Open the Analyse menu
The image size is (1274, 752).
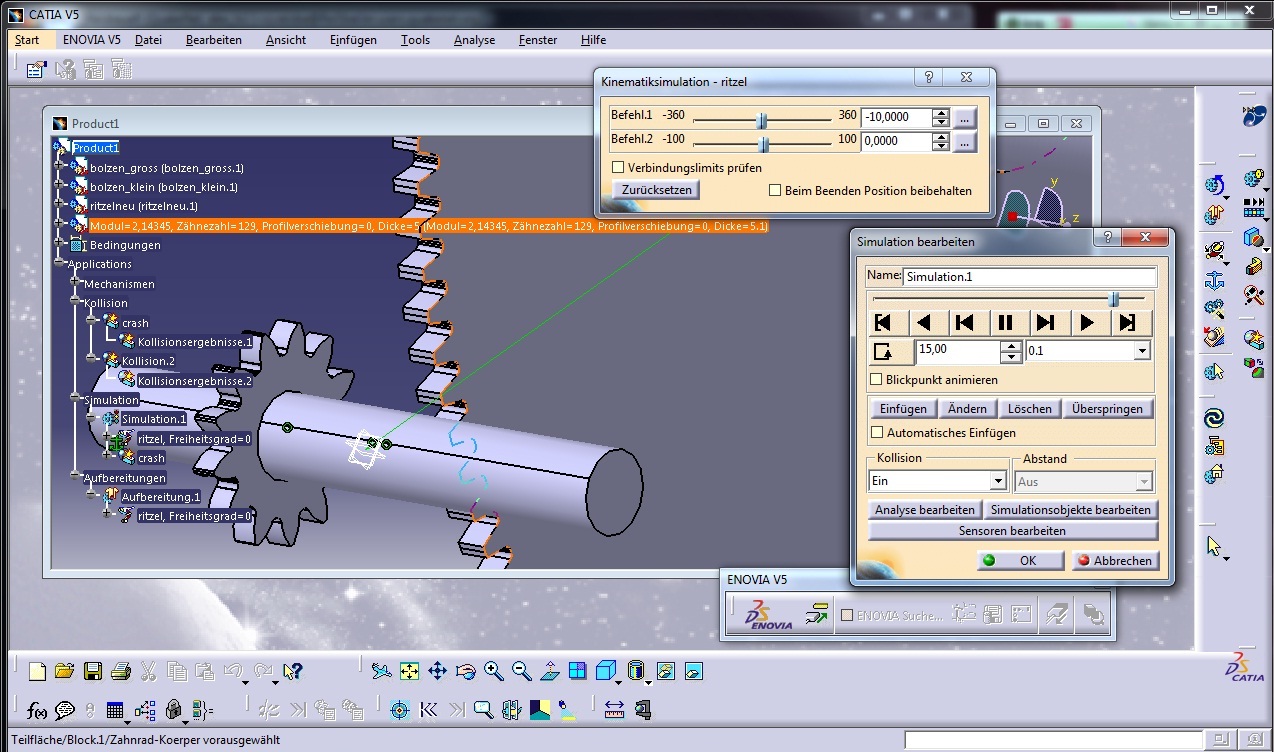click(x=474, y=40)
